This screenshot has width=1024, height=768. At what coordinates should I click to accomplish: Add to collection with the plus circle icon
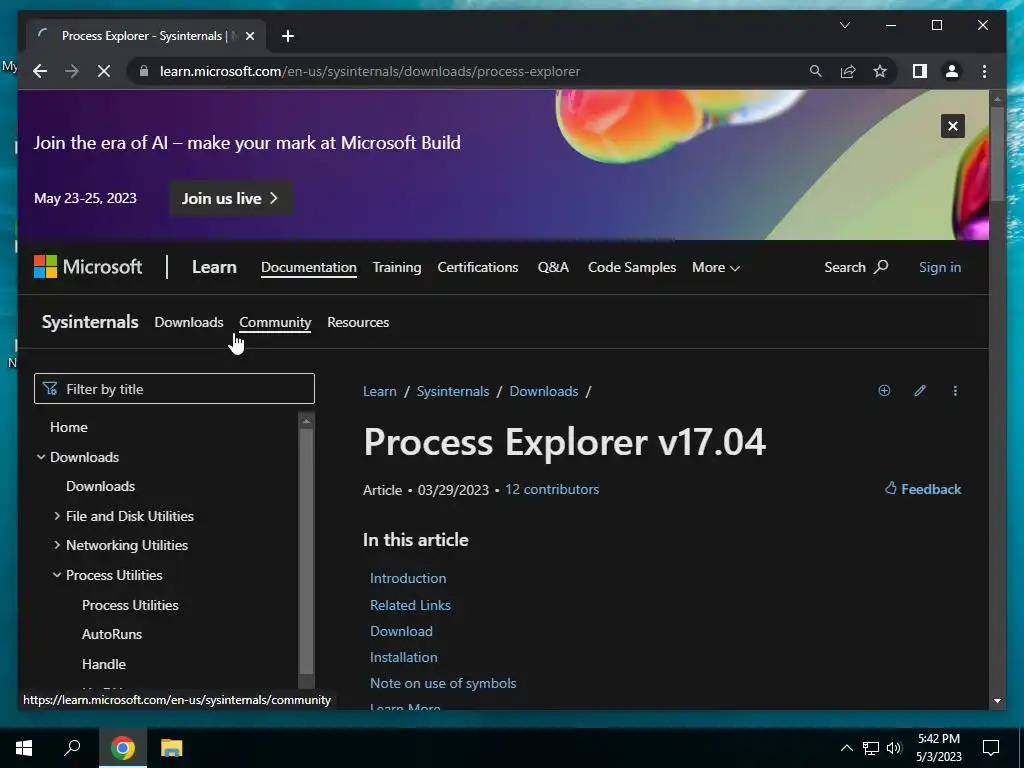[x=884, y=391]
